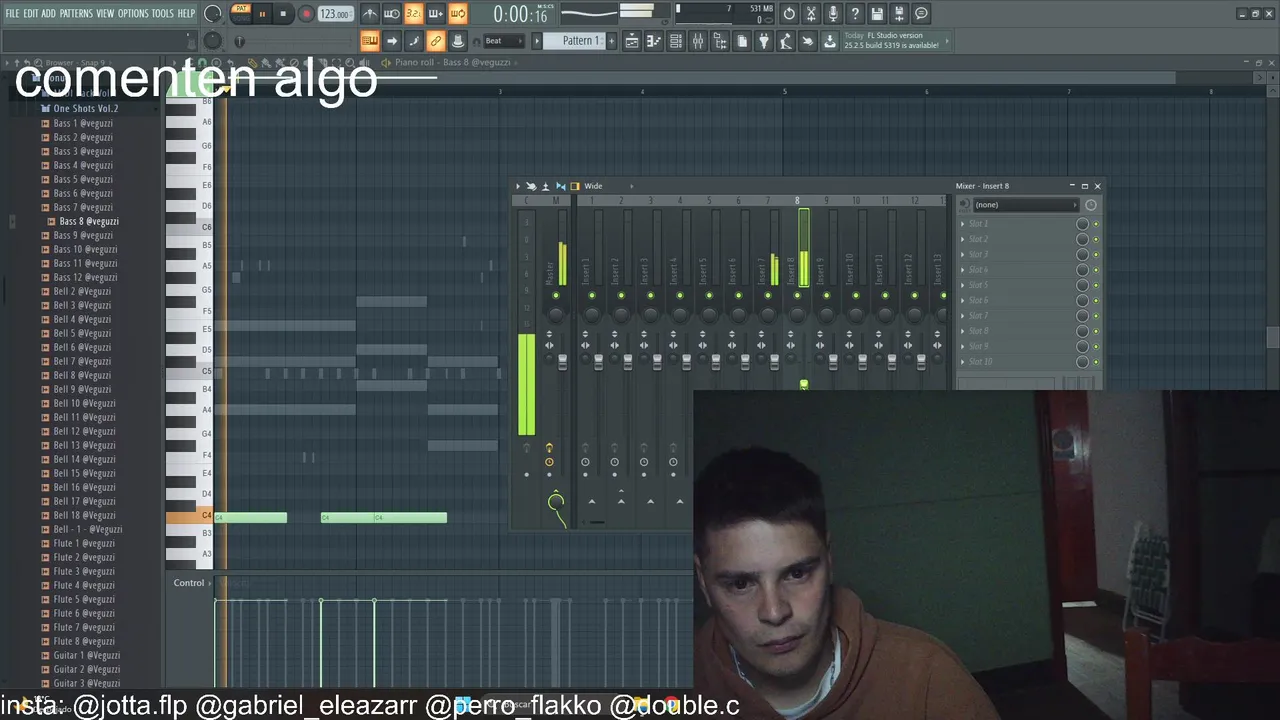Save project with the floppy disk icon
The image size is (1280, 720).
[x=877, y=14]
